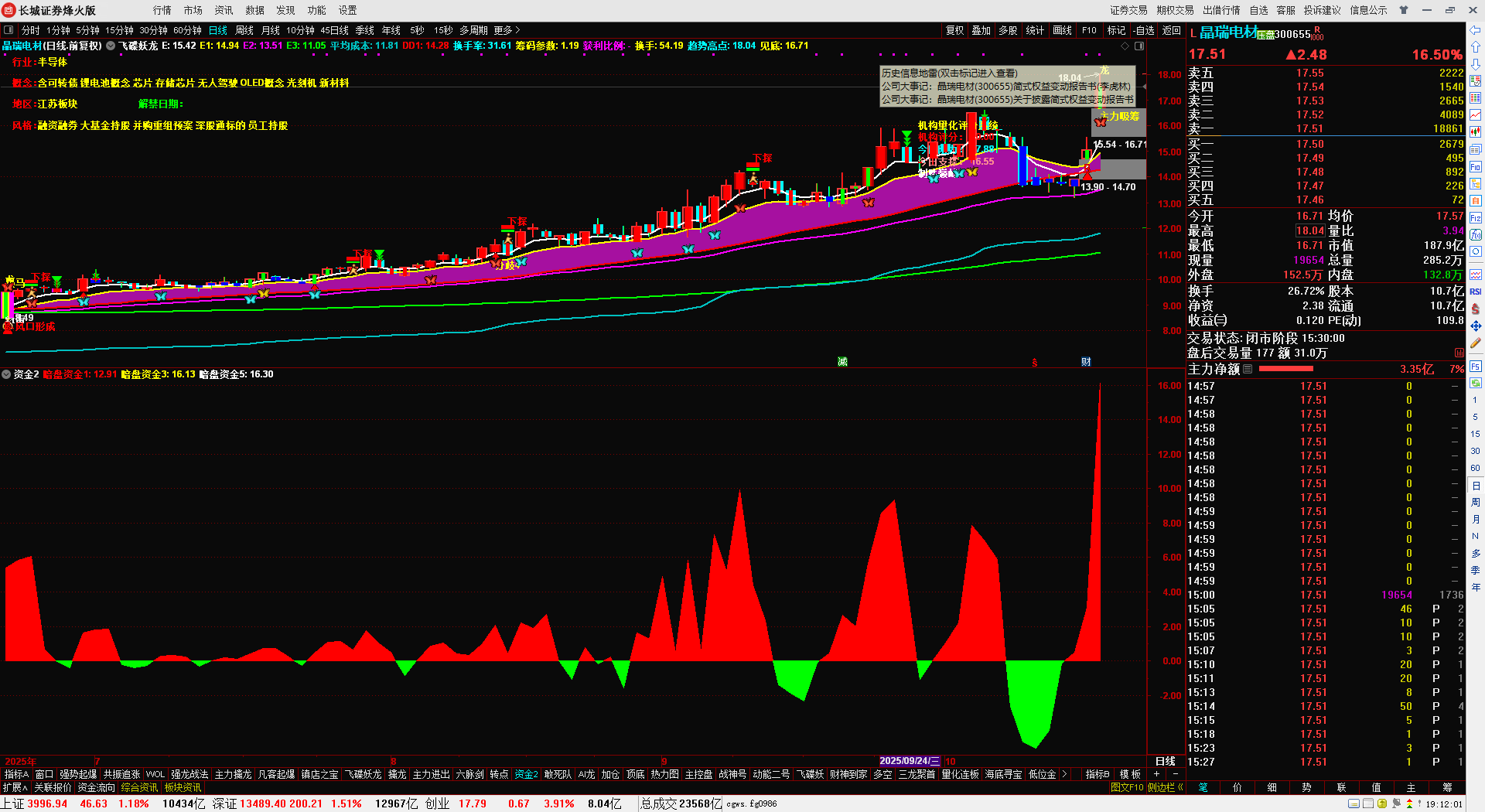The image size is (1485, 812).
Task: Select the pencil drawing tool icon
Action: (1475, 343)
